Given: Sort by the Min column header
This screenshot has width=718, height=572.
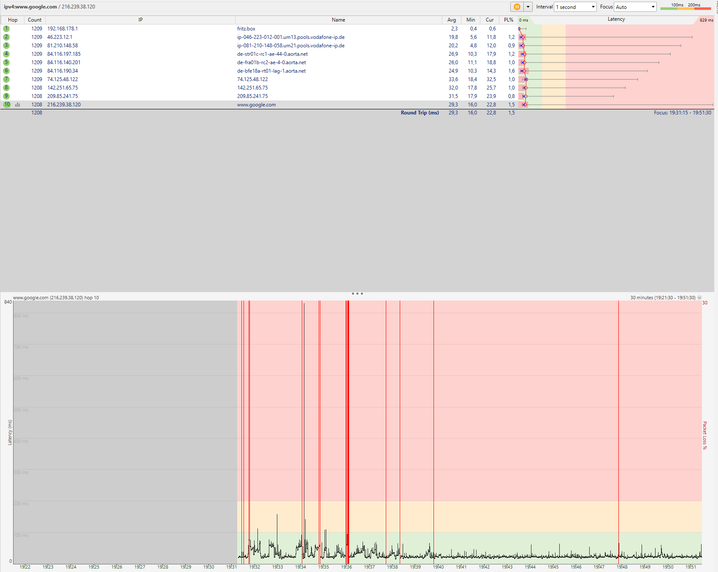Looking at the screenshot, I should (470, 20).
